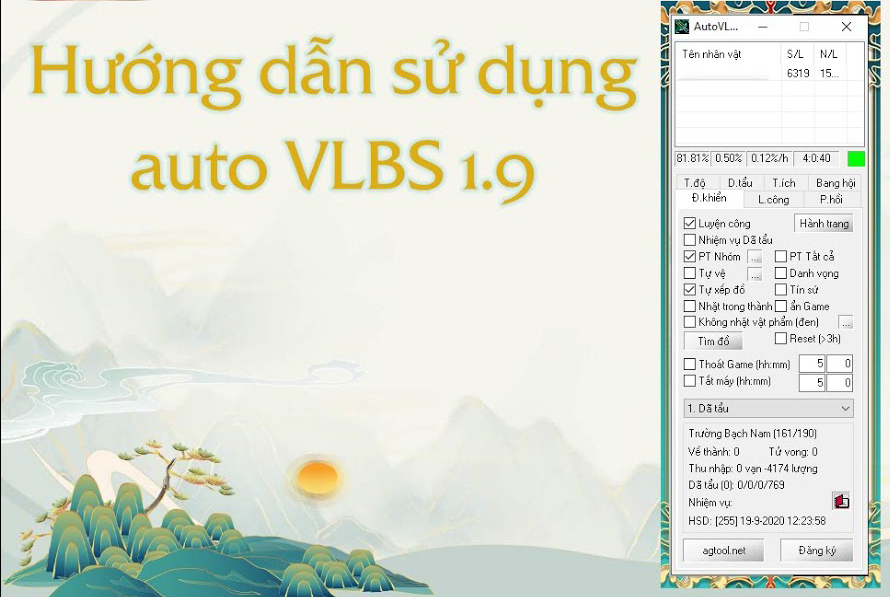
Task: Minimize the AutoVLBS window
Action: (x=761, y=27)
